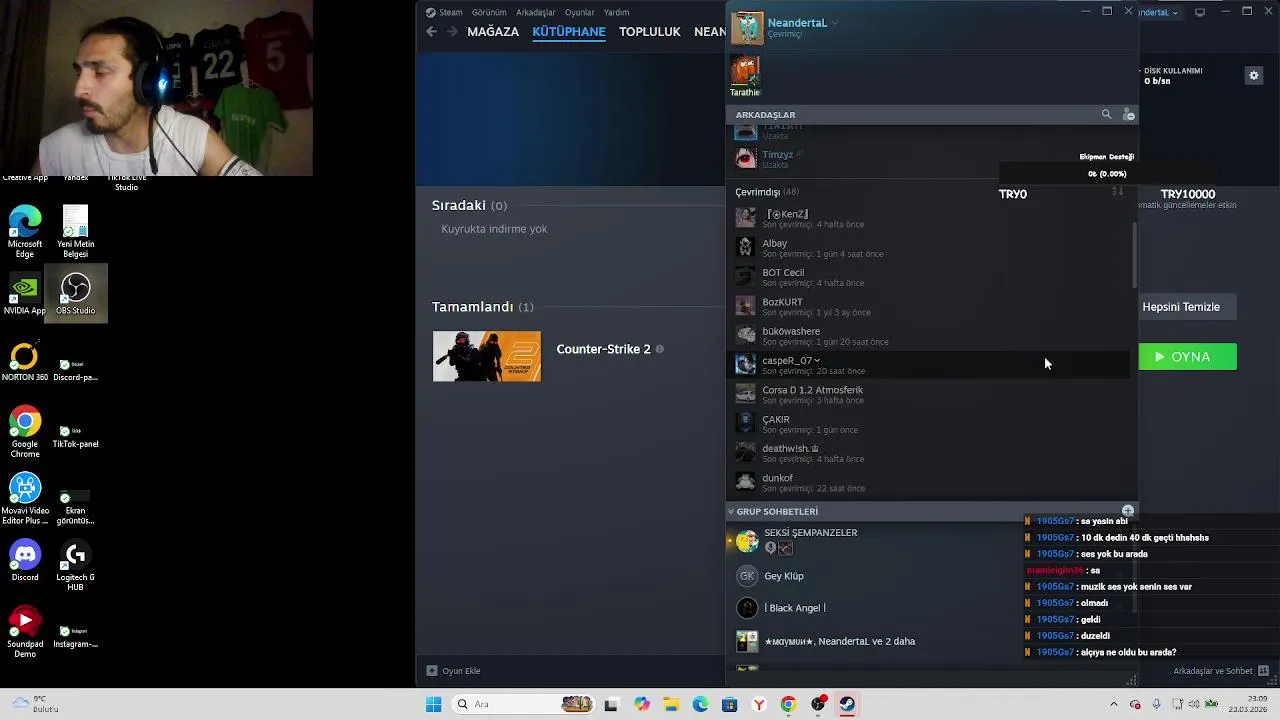Collapse the Çevrimdışı friends section
This screenshot has width=1280, height=720.
tap(767, 192)
